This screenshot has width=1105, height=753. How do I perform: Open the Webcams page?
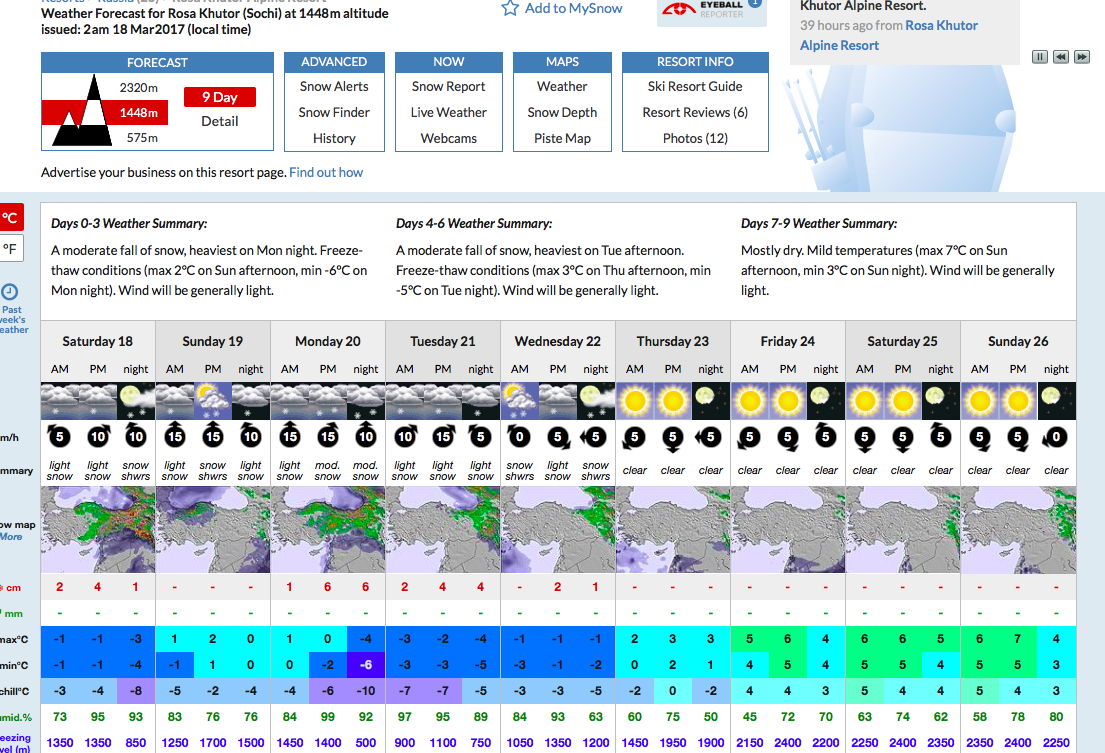pyautogui.click(x=449, y=139)
